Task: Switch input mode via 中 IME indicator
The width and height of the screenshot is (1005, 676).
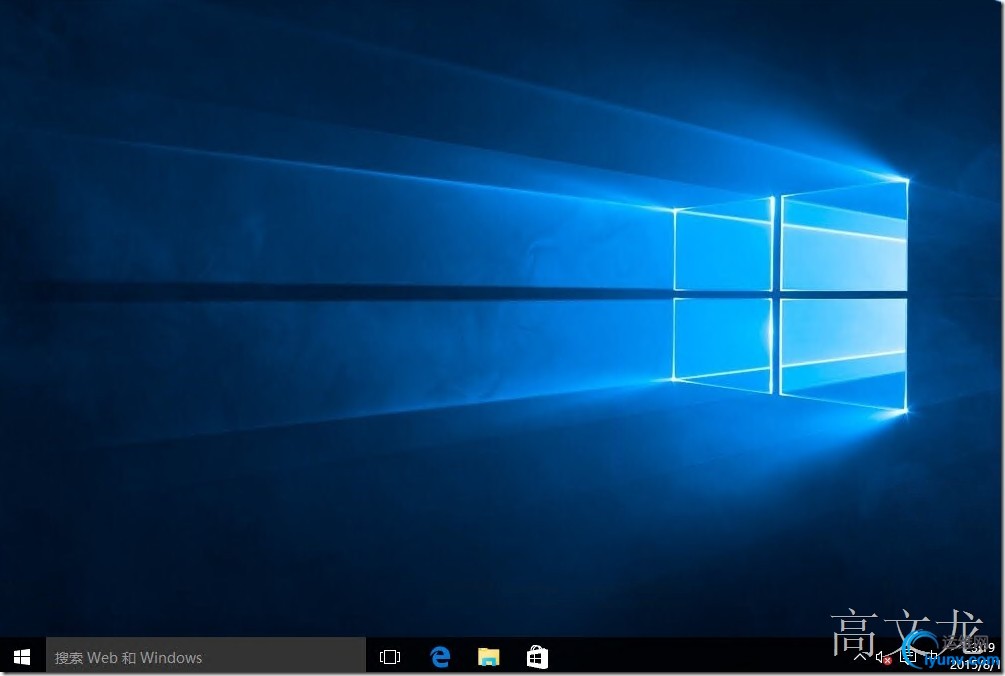Action: [932, 658]
